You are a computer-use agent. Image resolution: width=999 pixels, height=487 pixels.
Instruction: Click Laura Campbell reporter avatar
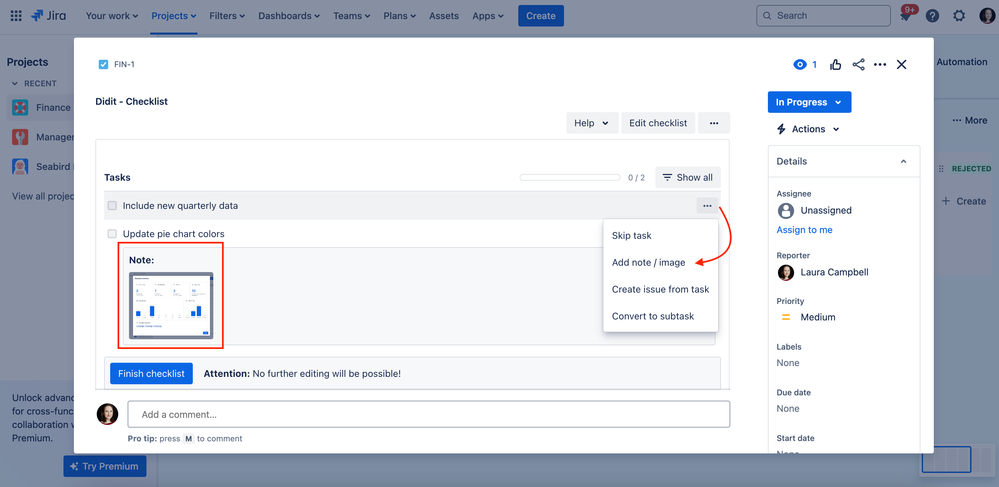[786, 272]
